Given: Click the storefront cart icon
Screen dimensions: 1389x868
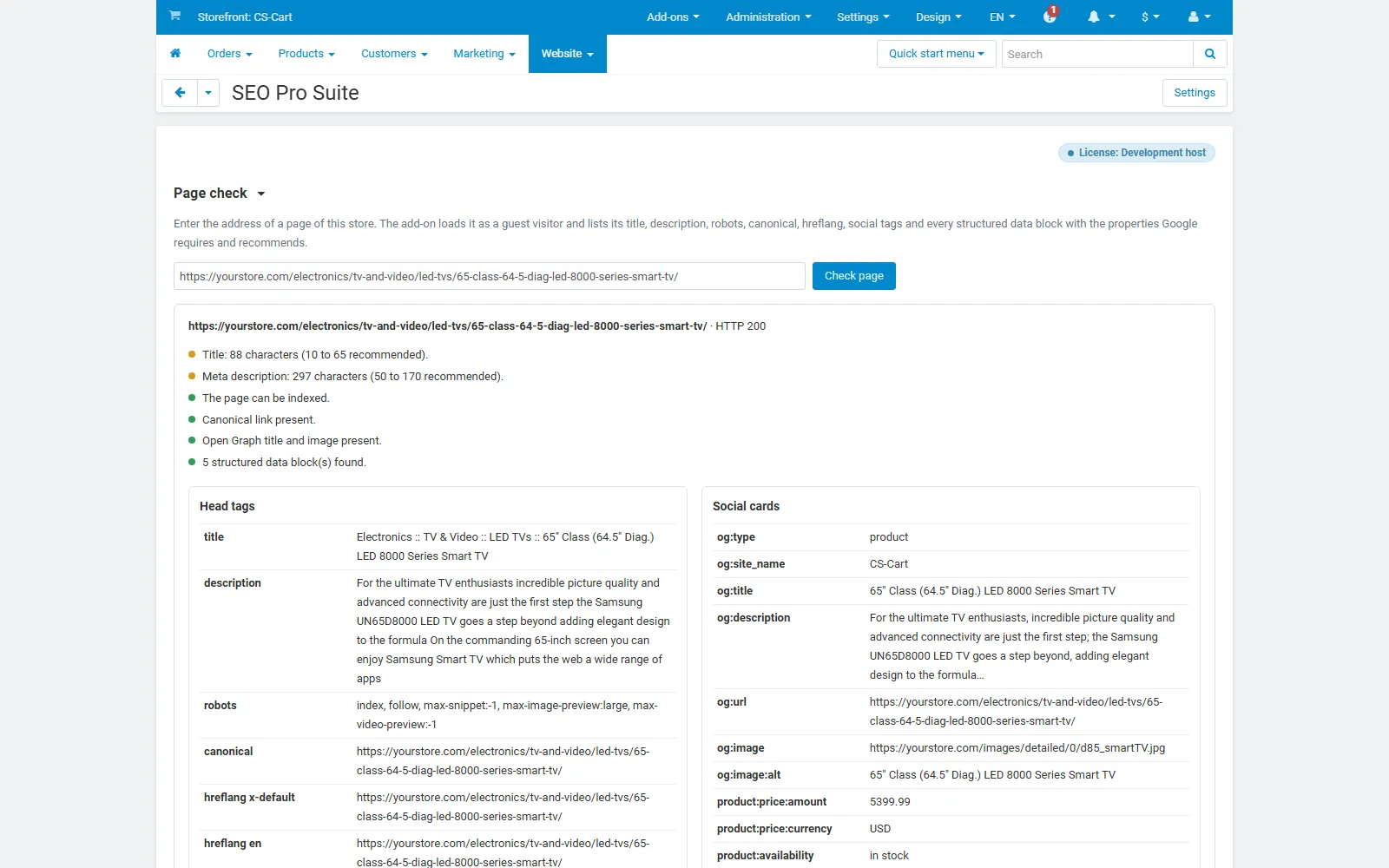Looking at the screenshot, I should click(174, 16).
